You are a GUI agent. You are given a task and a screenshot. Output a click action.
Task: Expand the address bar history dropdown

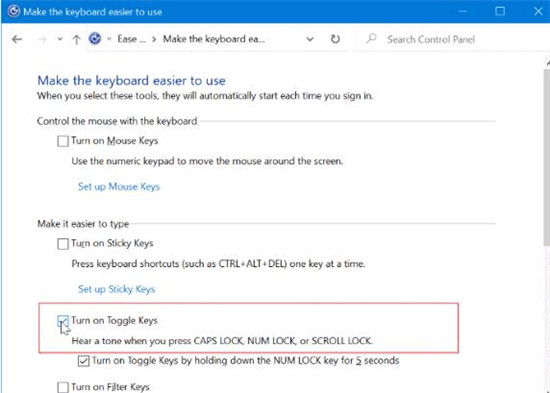310,39
